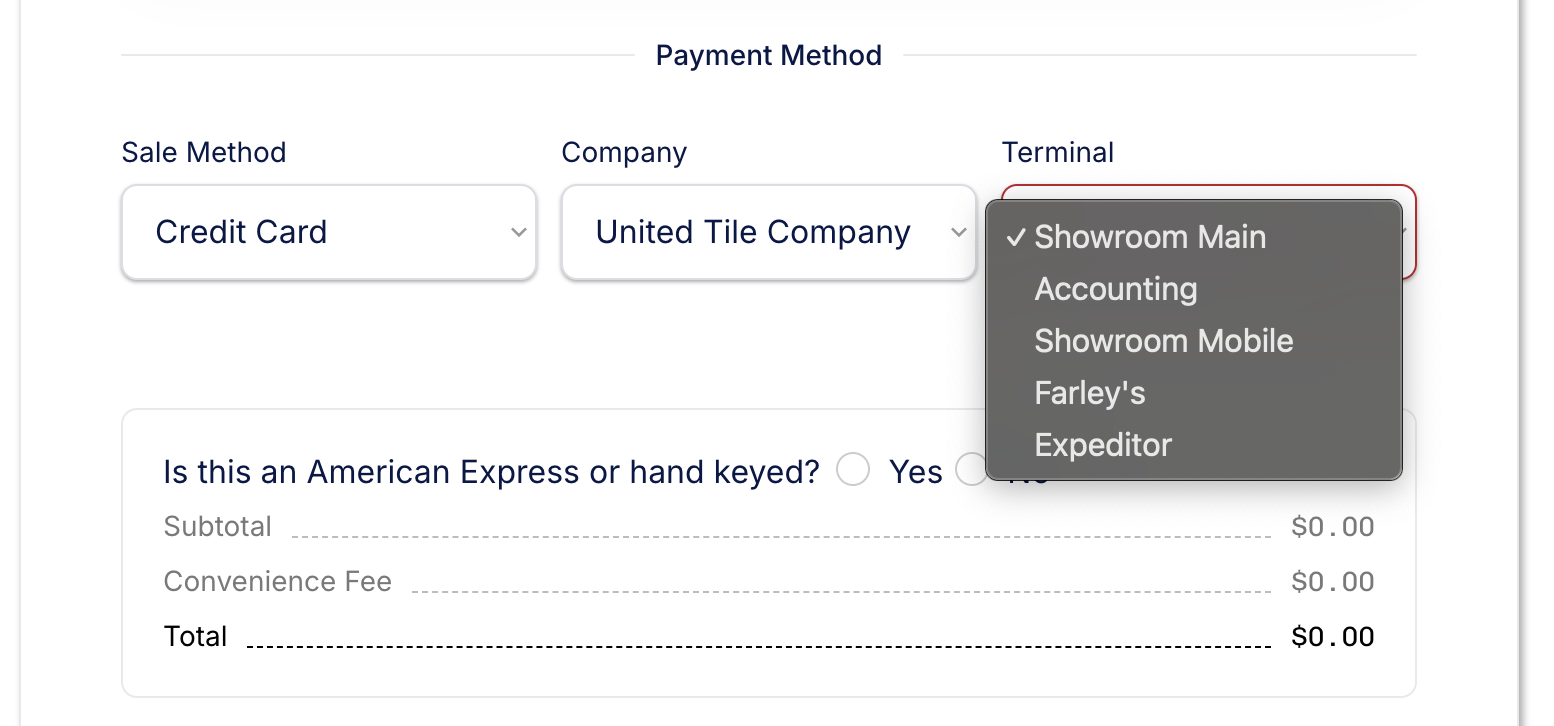The image size is (1554, 726).
Task: Choose Accounting from the Terminal list
Action: point(1115,289)
